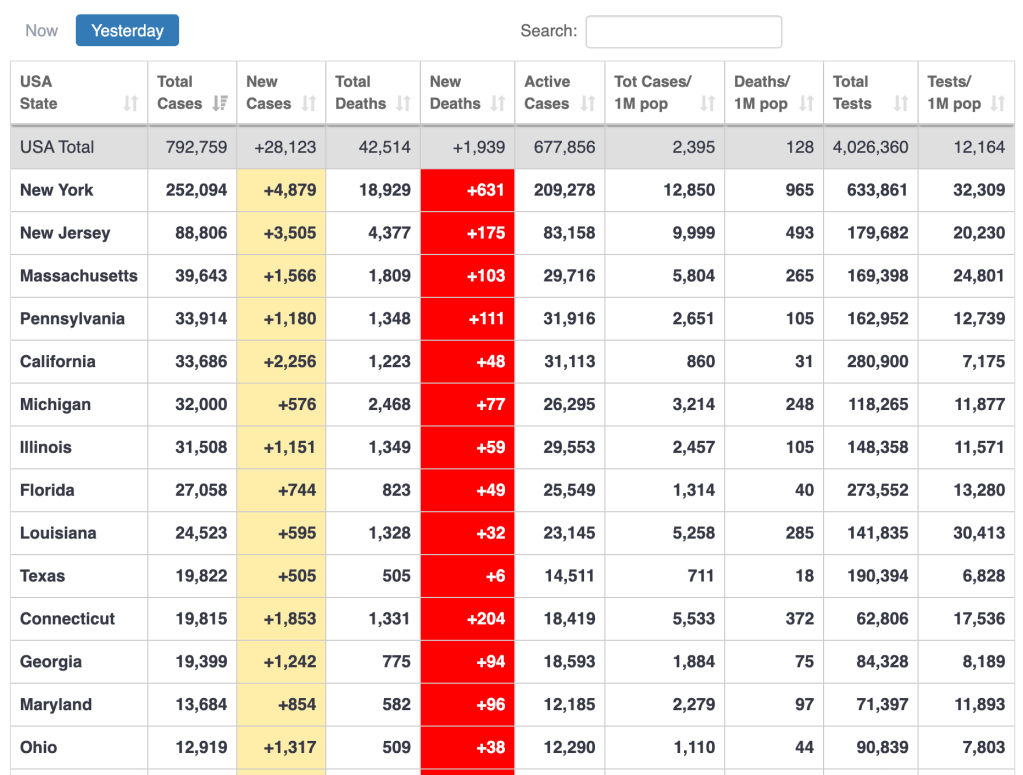1023x775 pixels.
Task: Click New York's red +631 deaths cell
Action: (467, 190)
